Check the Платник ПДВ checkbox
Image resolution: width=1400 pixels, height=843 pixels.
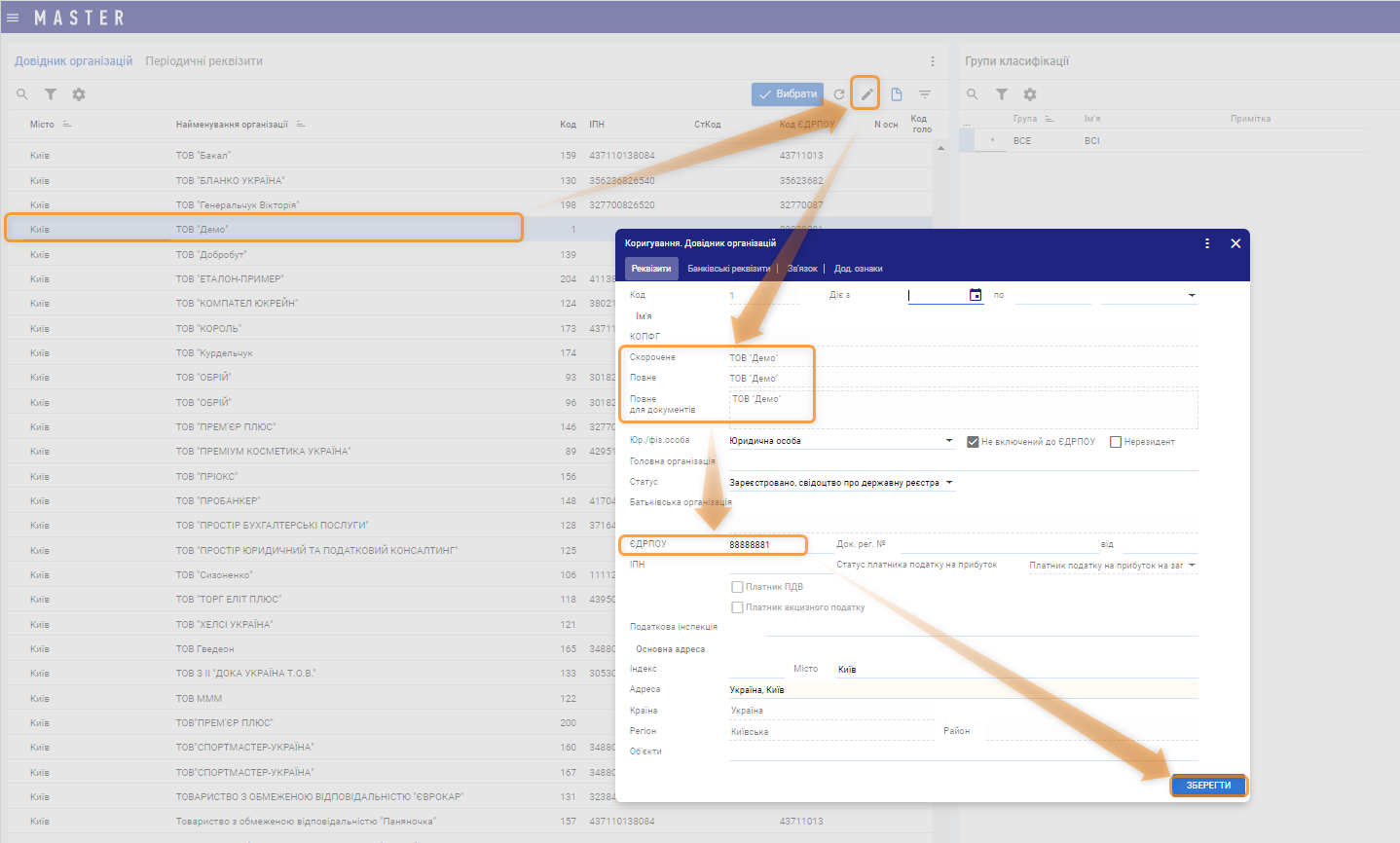[x=737, y=587]
